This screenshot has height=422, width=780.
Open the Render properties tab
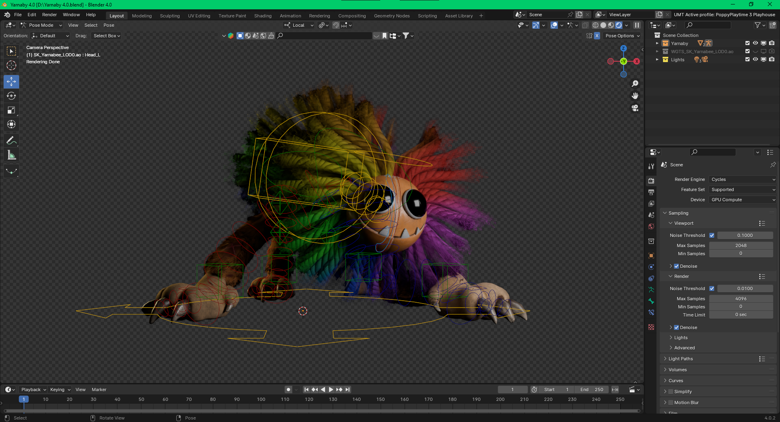pyautogui.click(x=651, y=181)
